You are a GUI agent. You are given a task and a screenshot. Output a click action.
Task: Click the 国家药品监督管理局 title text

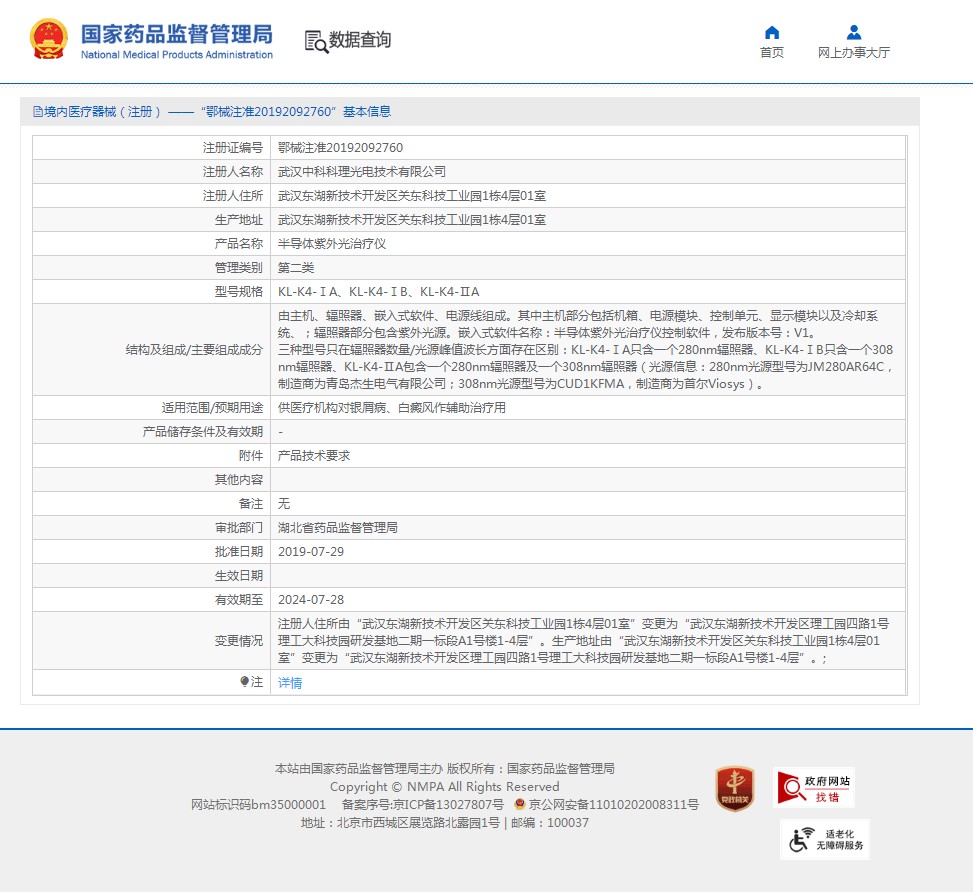click(177, 34)
